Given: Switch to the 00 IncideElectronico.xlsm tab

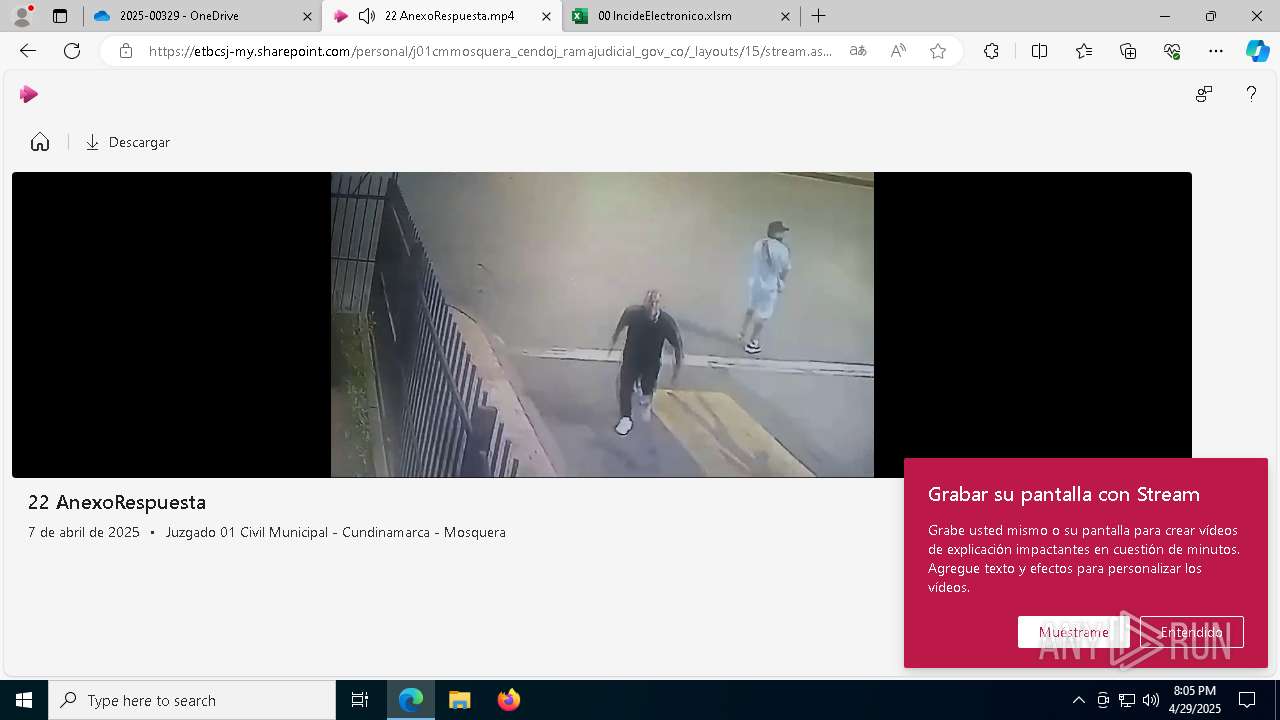Looking at the screenshot, I should 681,16.
